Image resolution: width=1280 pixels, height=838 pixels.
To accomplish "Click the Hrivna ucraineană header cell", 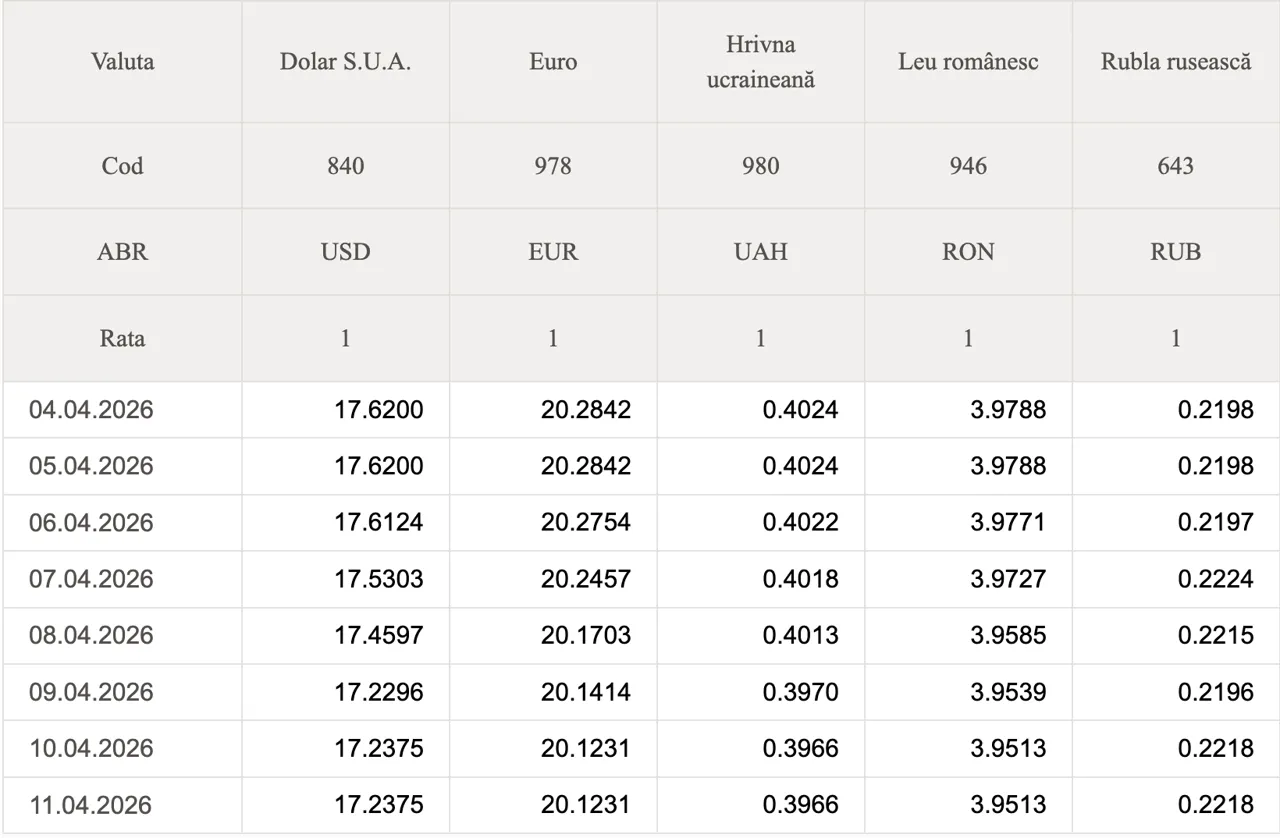I will click(761, 62).
